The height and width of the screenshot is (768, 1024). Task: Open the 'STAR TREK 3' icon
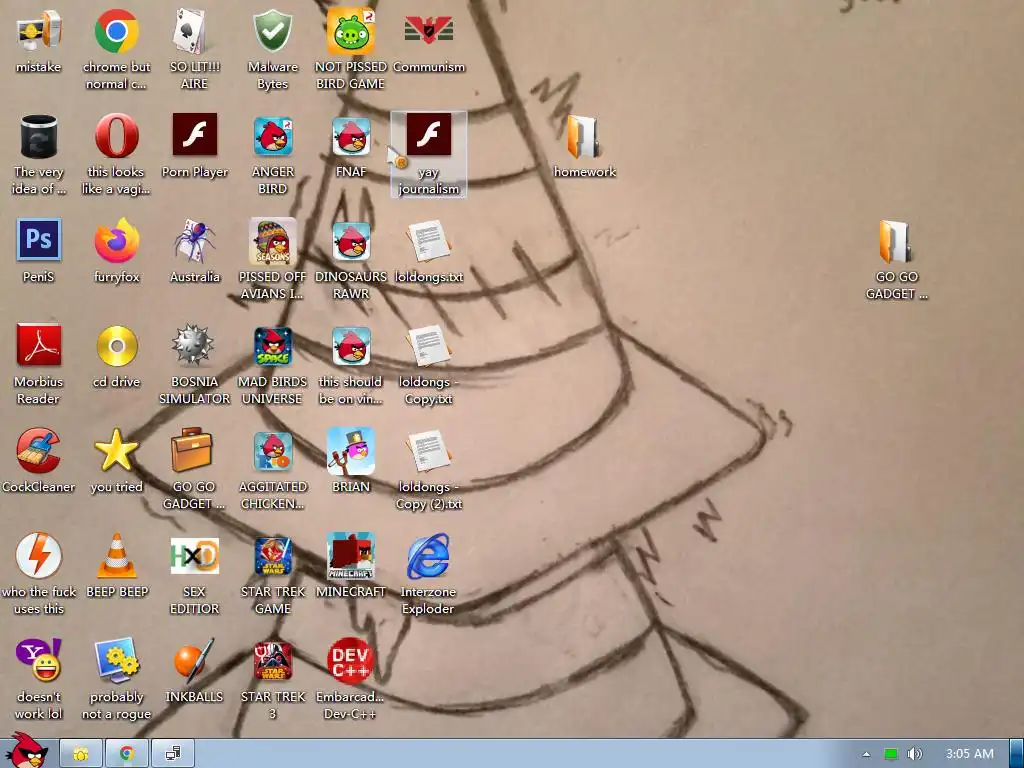point(272,662)
